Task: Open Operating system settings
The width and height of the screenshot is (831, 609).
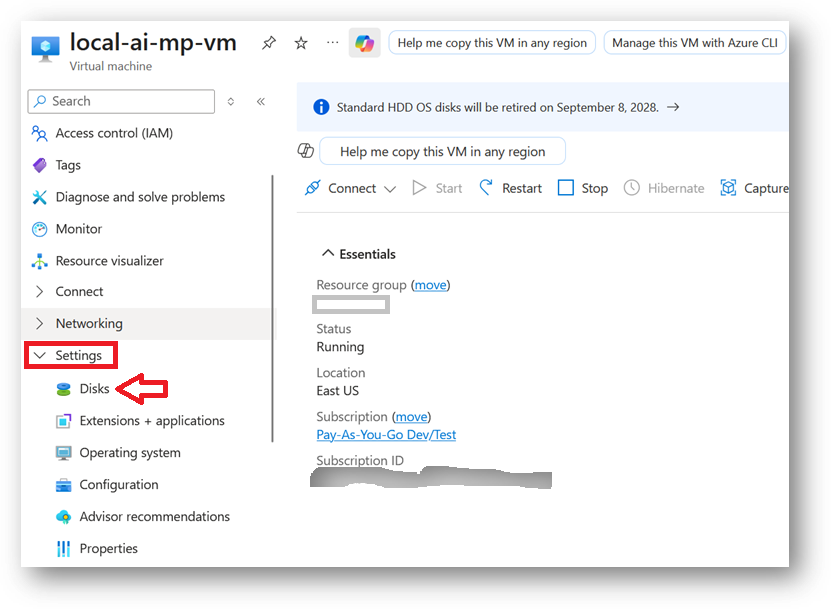Action: (x=130, y=453)
